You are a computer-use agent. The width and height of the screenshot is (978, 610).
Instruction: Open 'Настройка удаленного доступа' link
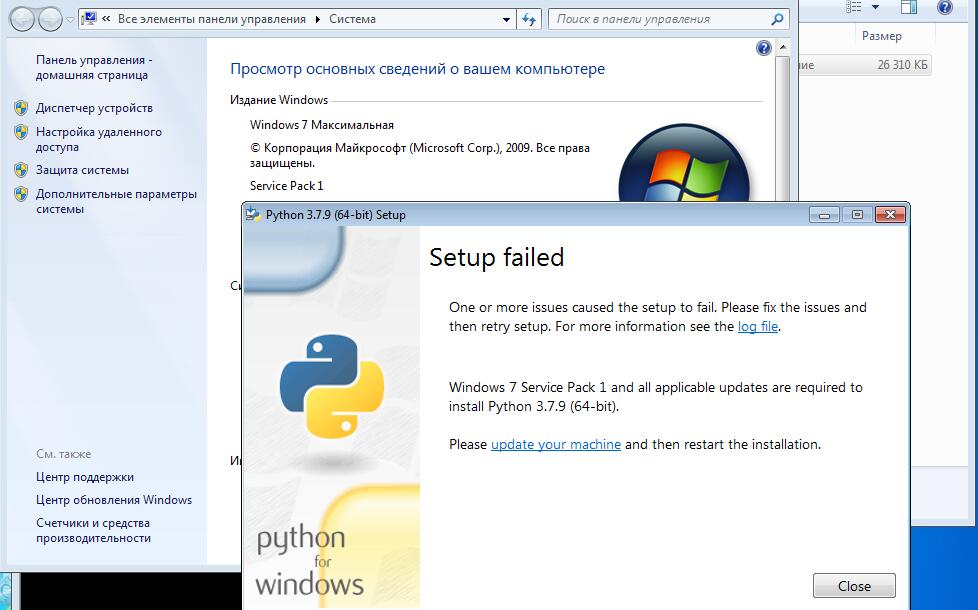(99, 139)
